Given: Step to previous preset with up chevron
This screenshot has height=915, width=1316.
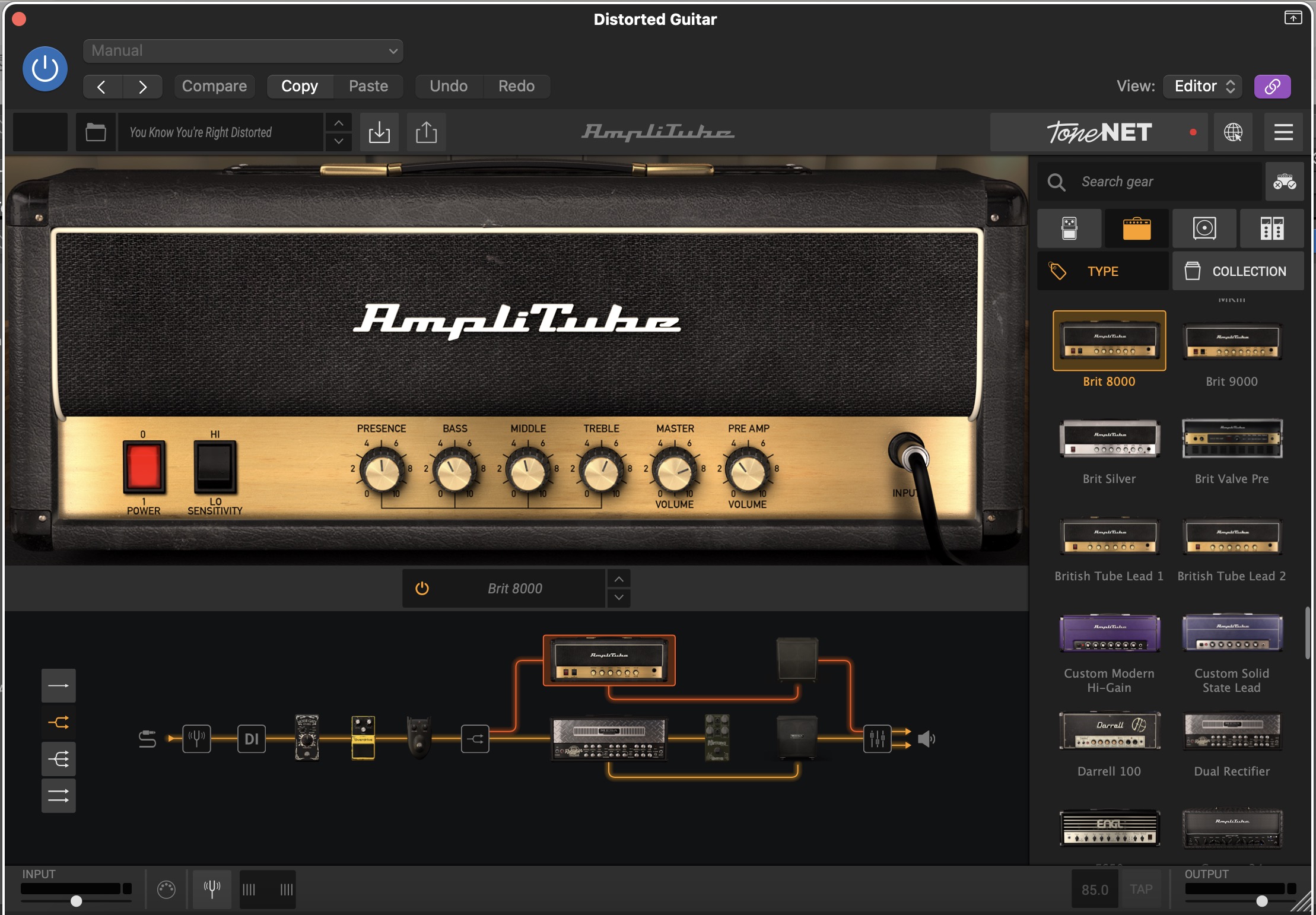Looking at the screenshot, I should pos(338,123).
